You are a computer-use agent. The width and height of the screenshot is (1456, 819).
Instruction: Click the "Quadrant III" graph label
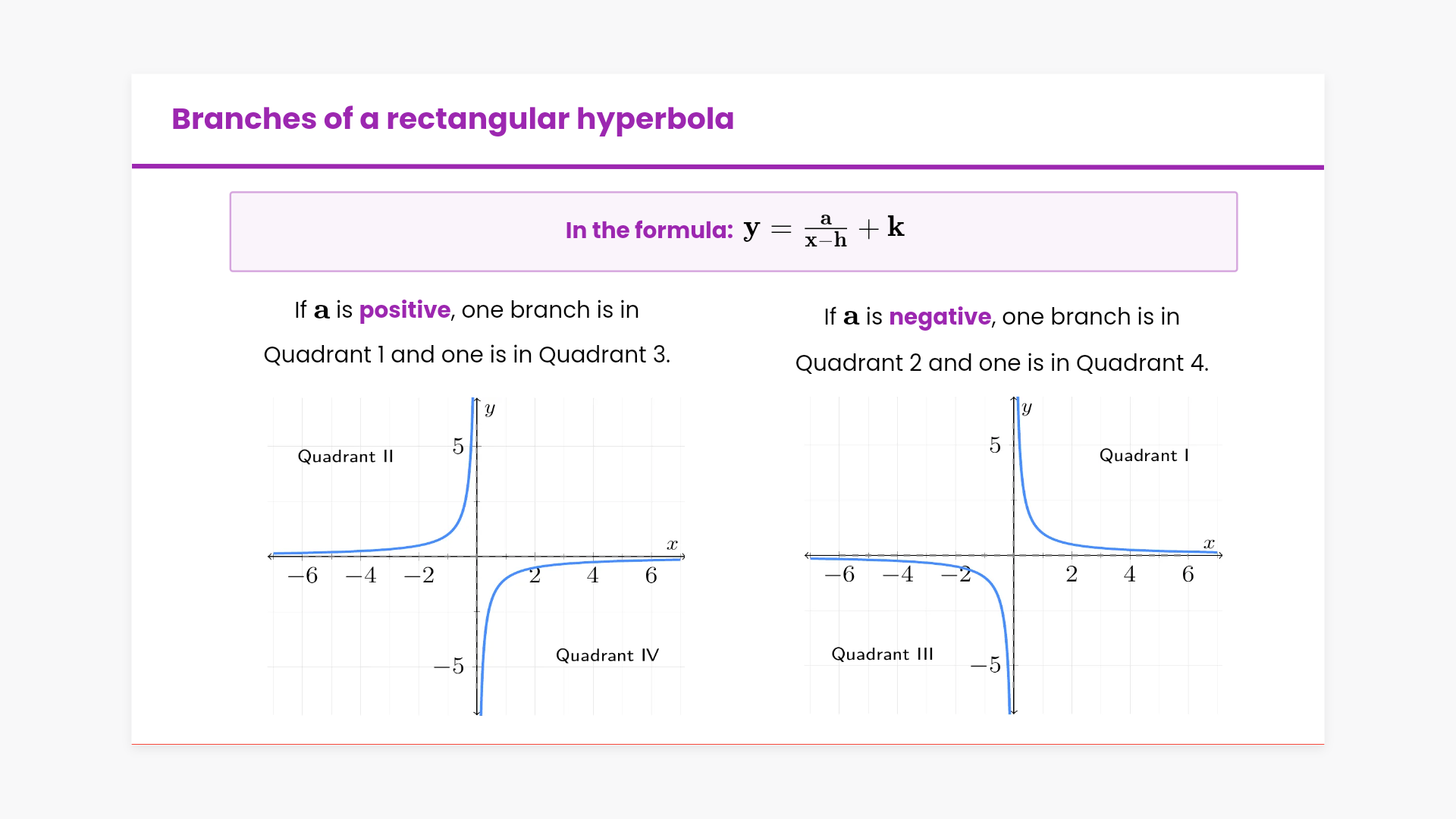coord(882,654)
